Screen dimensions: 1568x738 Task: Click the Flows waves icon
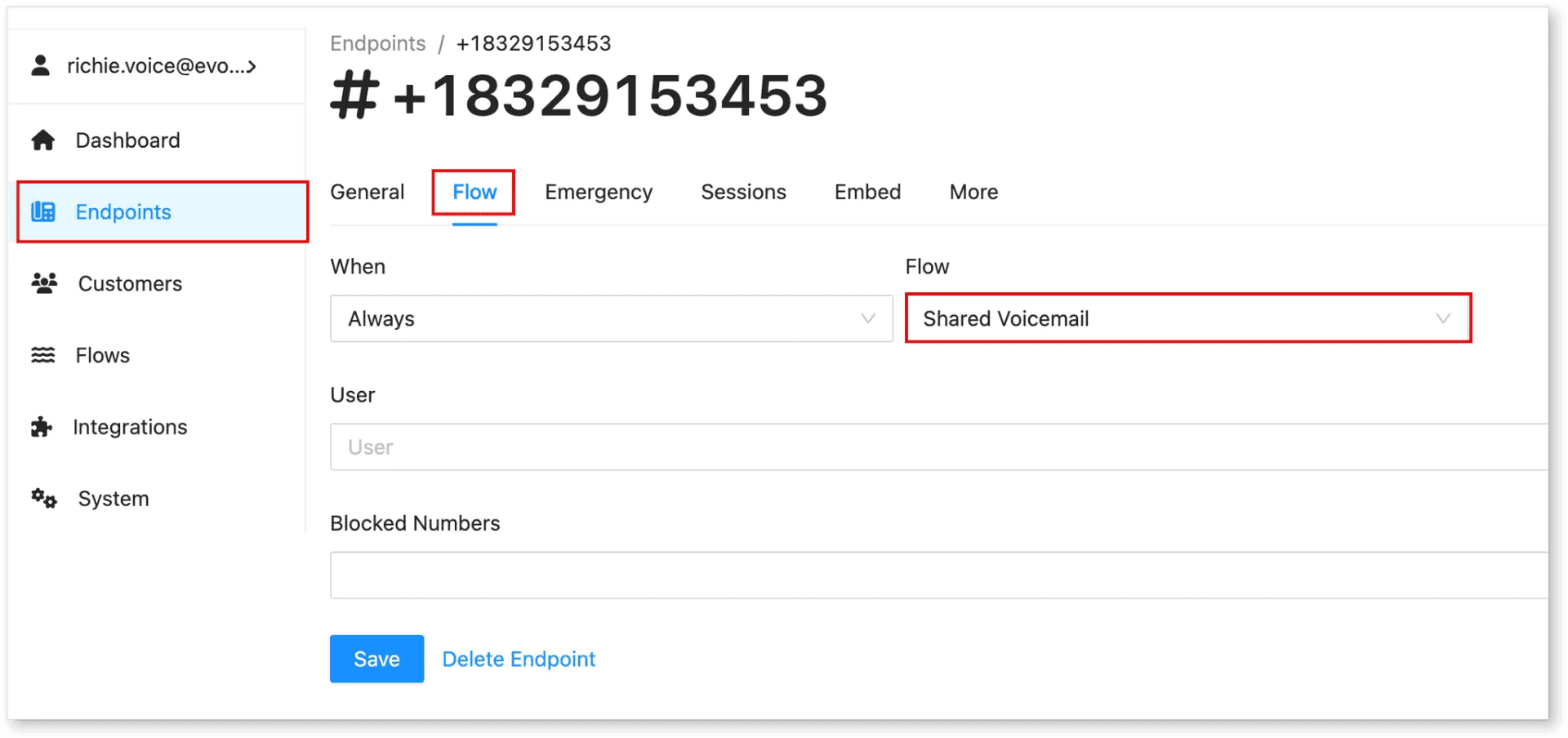(x=42, y=355)
